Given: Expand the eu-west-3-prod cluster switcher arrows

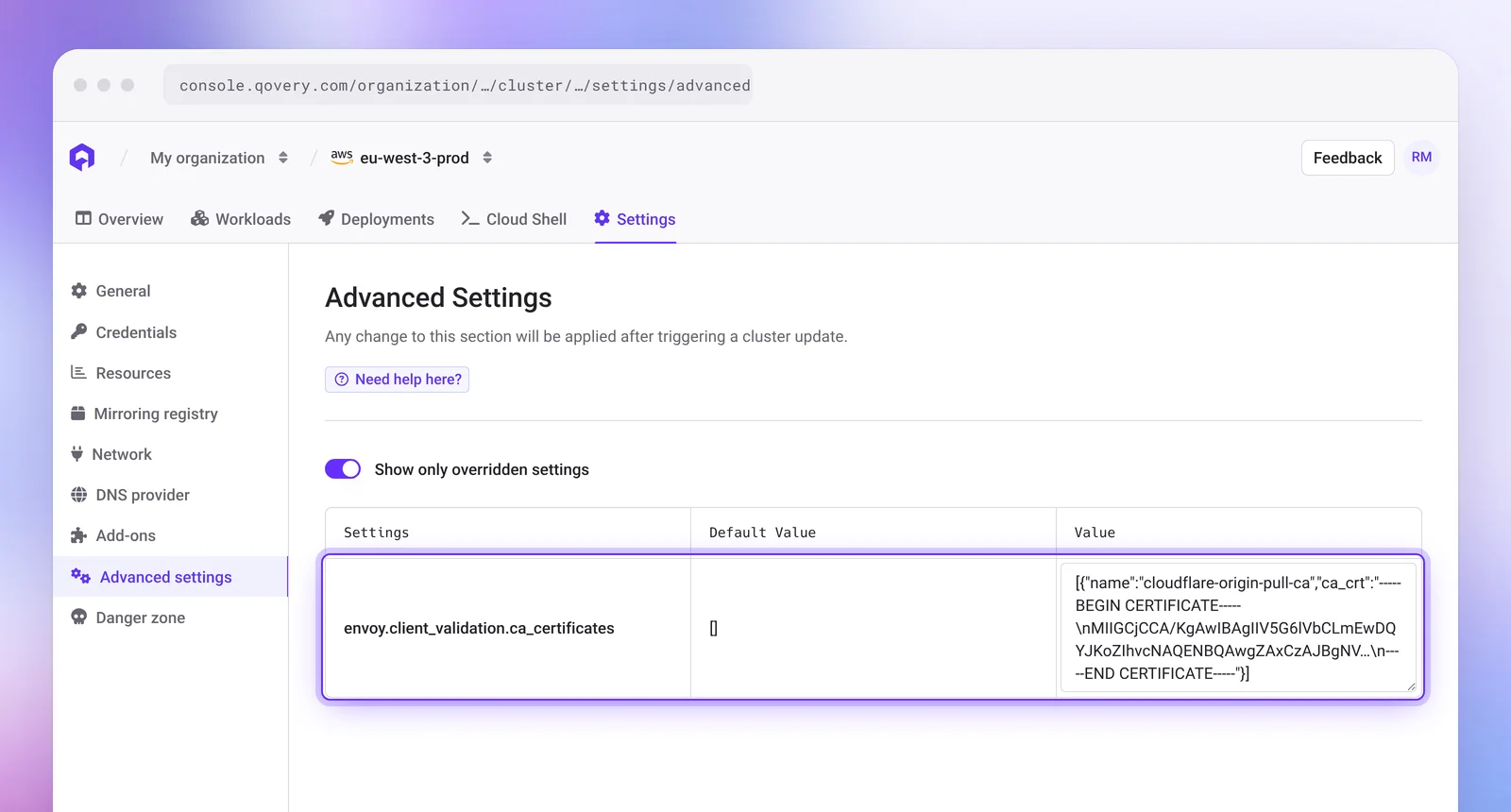Looking at the screenshot, I should (x=487, y=158).
